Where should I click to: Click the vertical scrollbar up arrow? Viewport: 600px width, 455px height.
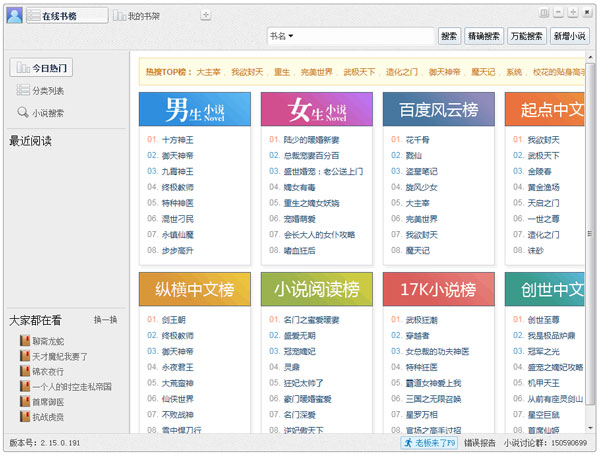(x=590, y=57)
